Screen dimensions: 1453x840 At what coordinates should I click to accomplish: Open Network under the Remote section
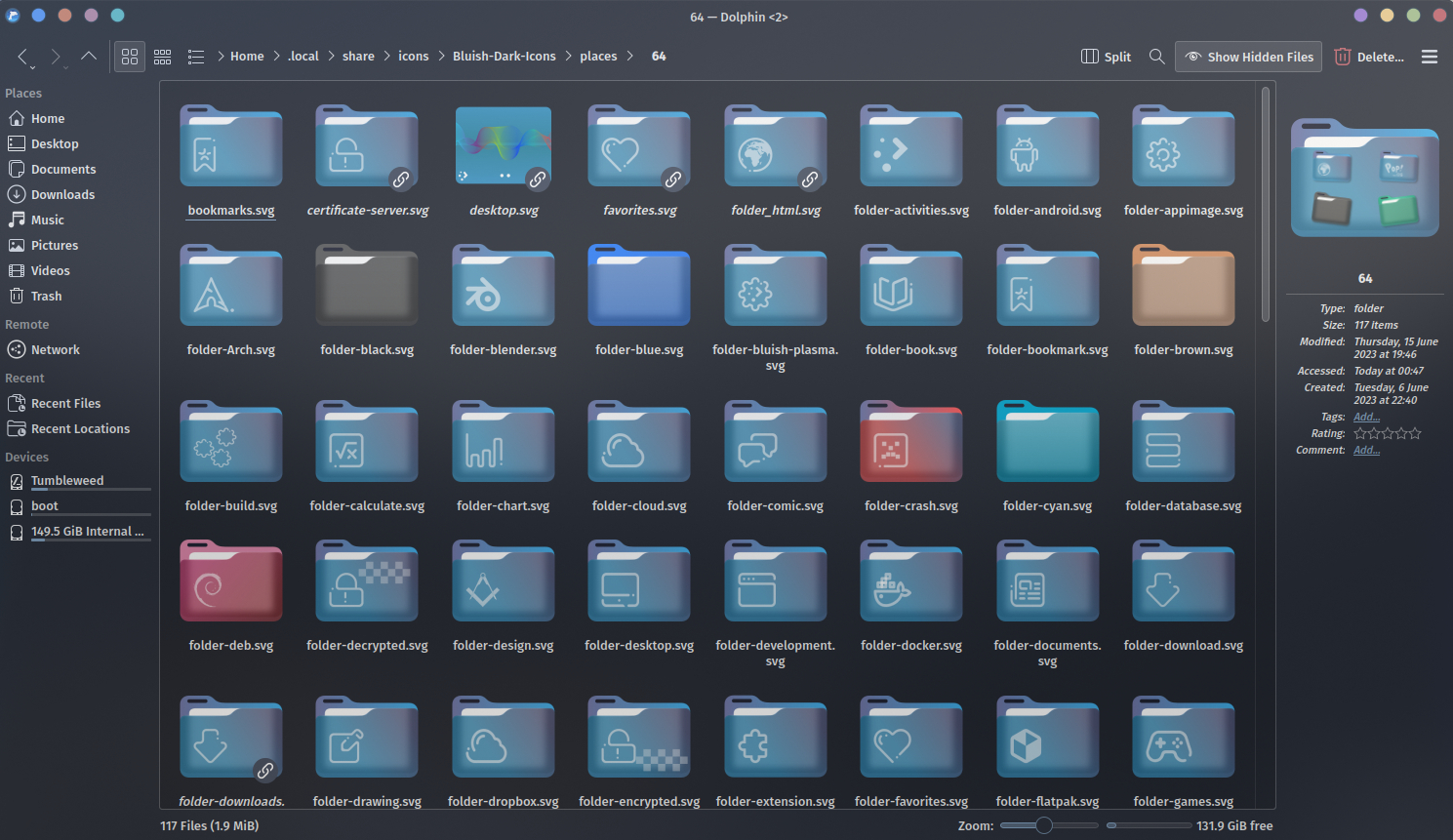click(56, 349)
